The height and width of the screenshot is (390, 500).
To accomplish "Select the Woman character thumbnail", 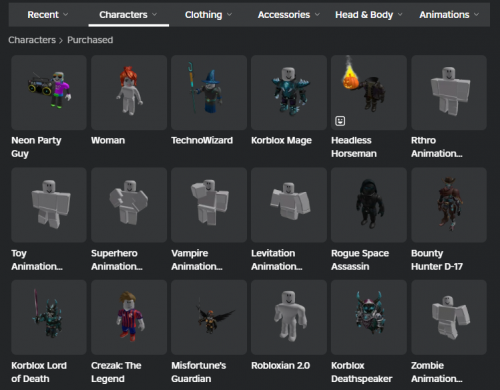I will coord(129,92).
